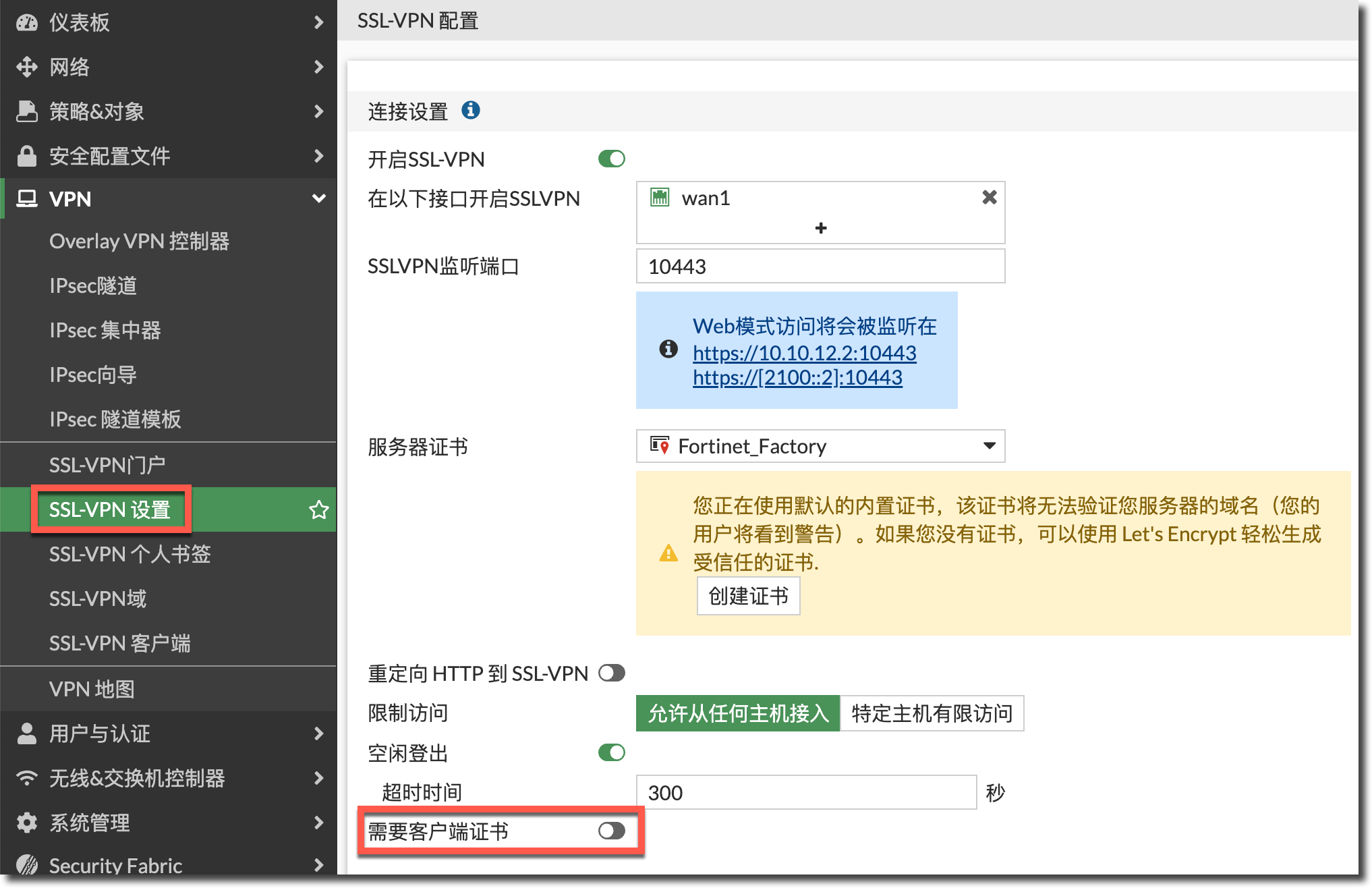Click the info icon beside 连接设置
Viewport: 1372px width, 888px height.
(470, 110)
